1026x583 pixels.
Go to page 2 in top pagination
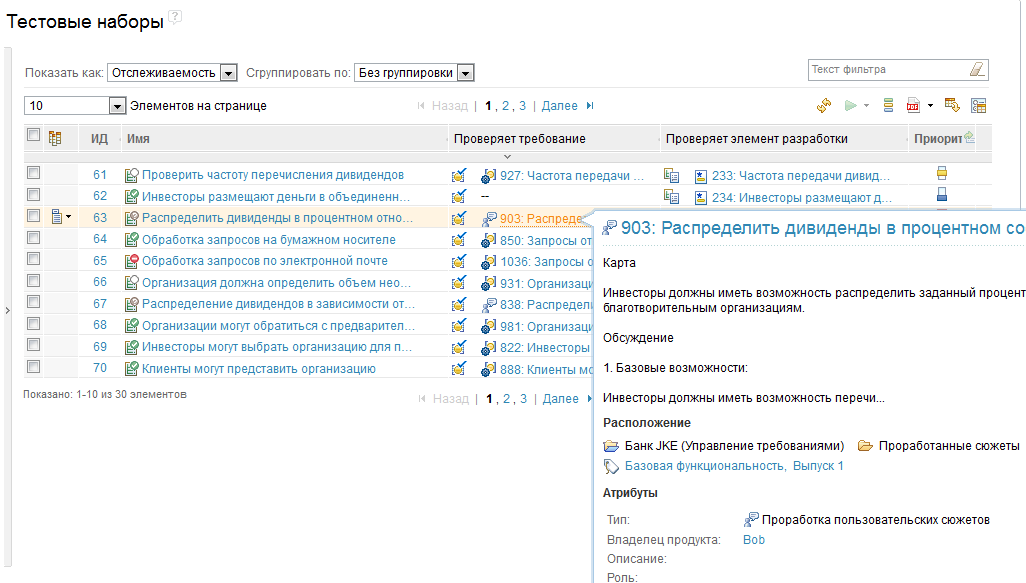[506, 105]
